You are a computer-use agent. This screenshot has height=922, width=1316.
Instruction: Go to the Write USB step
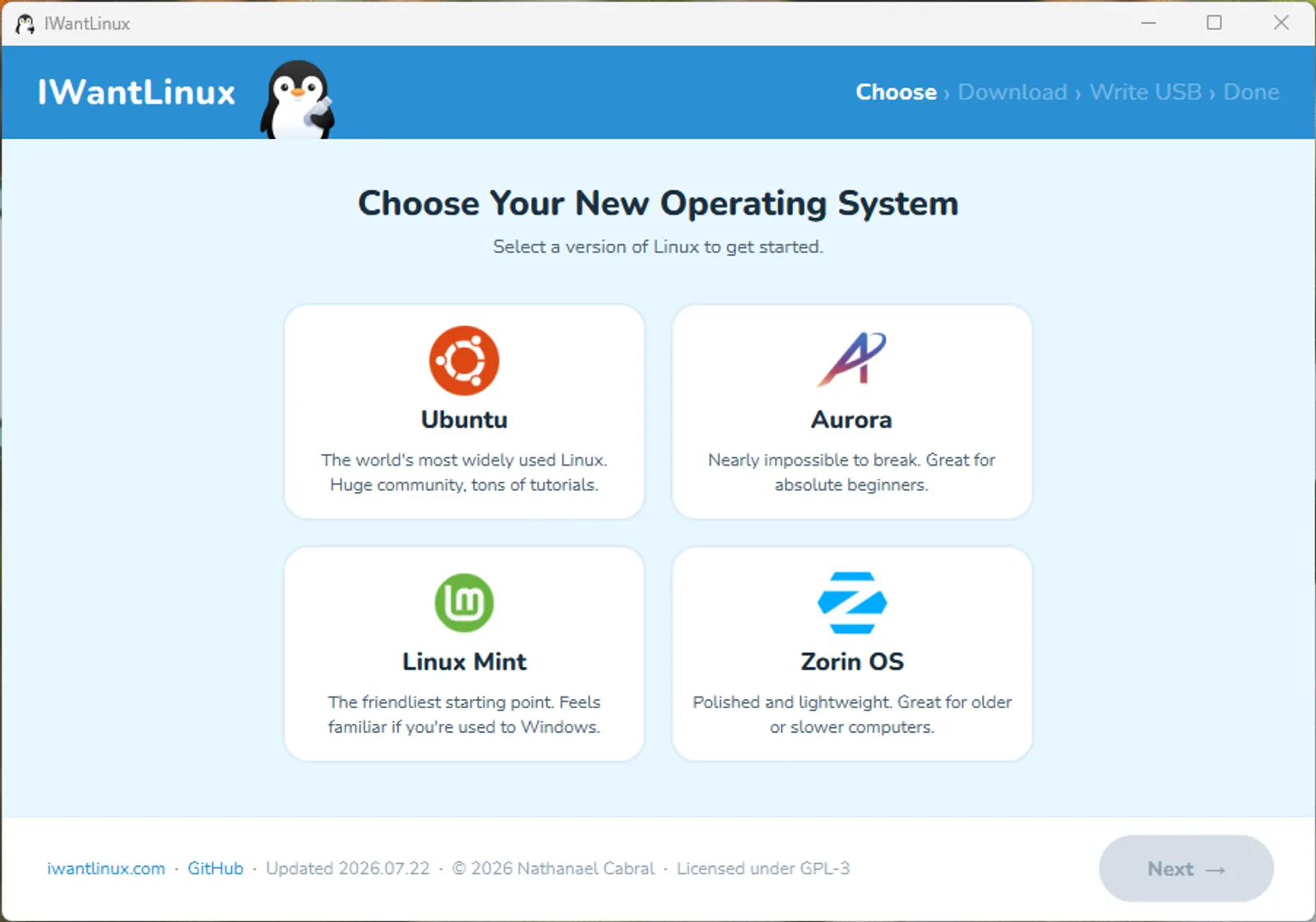tap(1146, 92)
